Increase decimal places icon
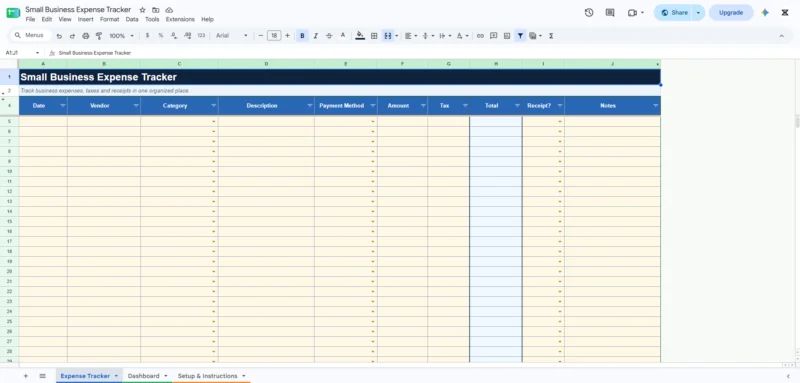Viewport: 800px width, 383px height. point(187,36)
